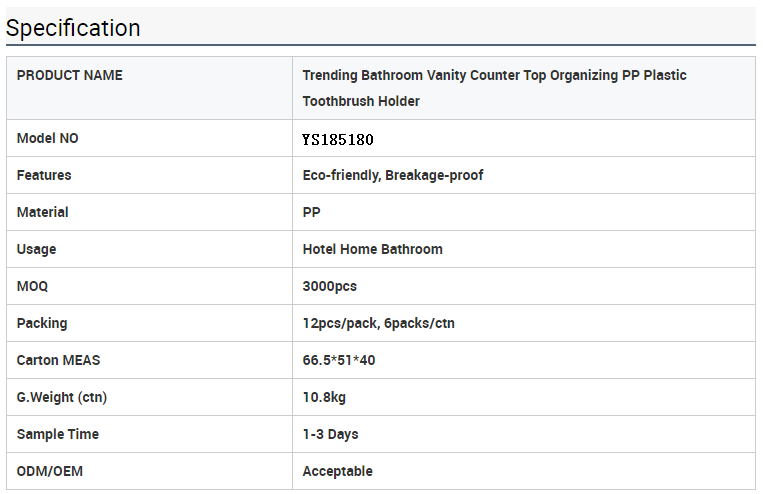Viewport: 763px width, 494px height.
Task: Click the Specification heading
Action: pyautogui.click(x=73, y=28)
